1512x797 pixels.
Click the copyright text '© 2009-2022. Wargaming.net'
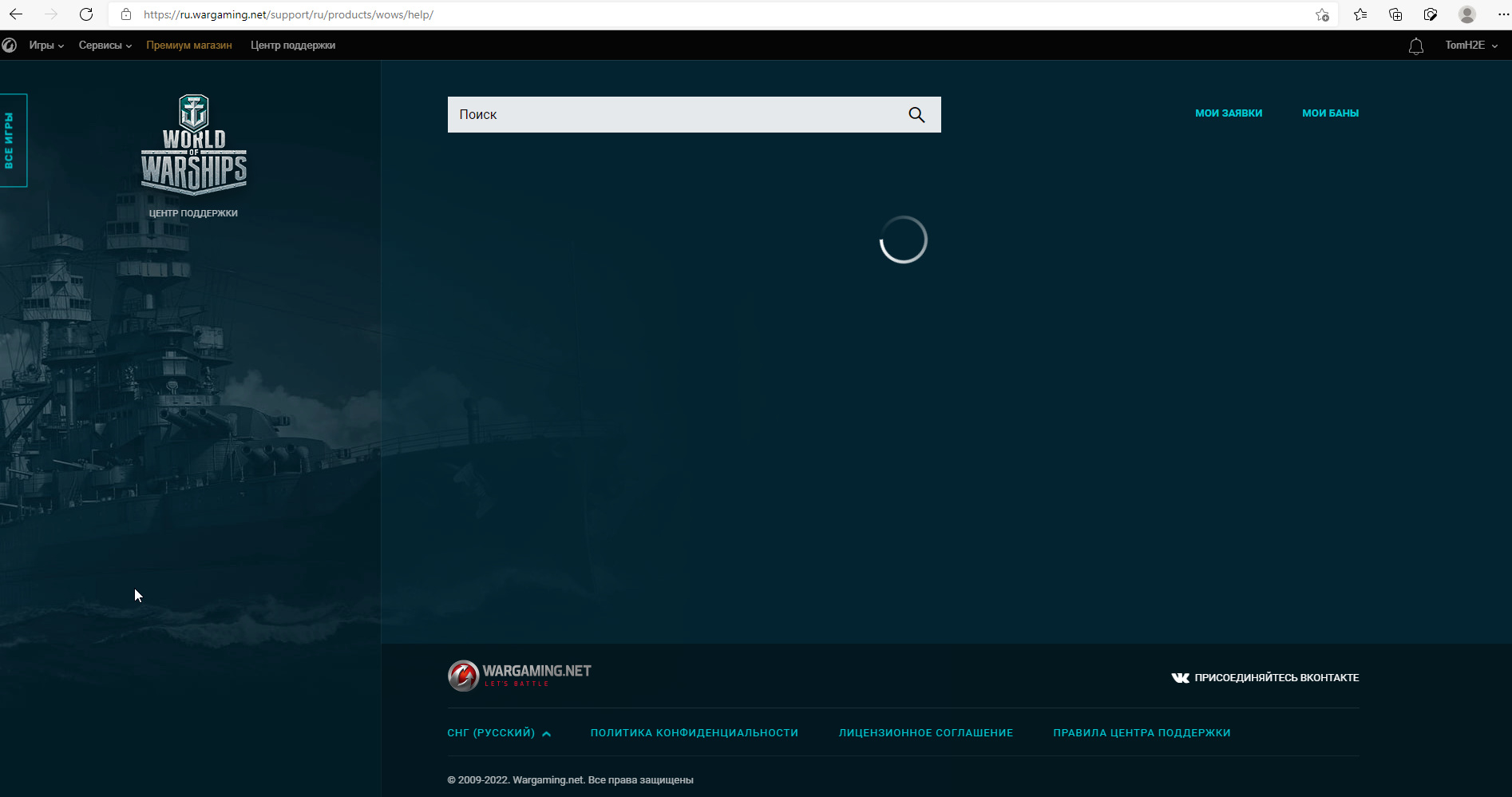click(x=516, y=780)
